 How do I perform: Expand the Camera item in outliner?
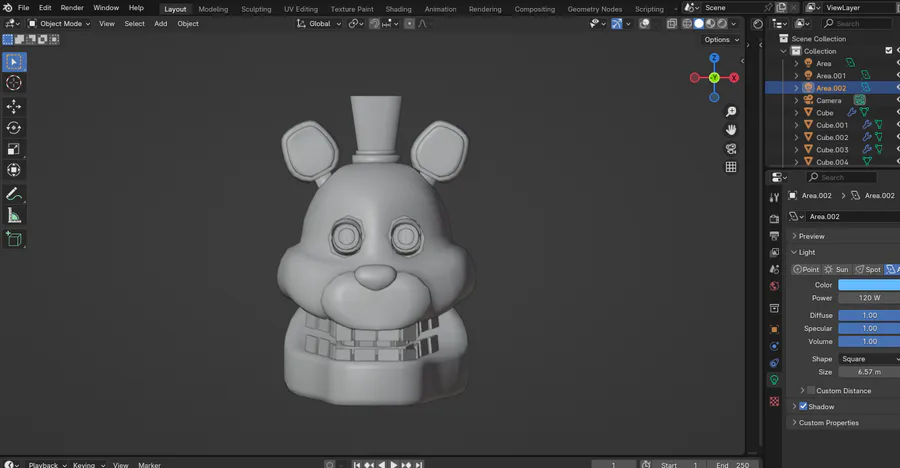[x=796, y=100]
